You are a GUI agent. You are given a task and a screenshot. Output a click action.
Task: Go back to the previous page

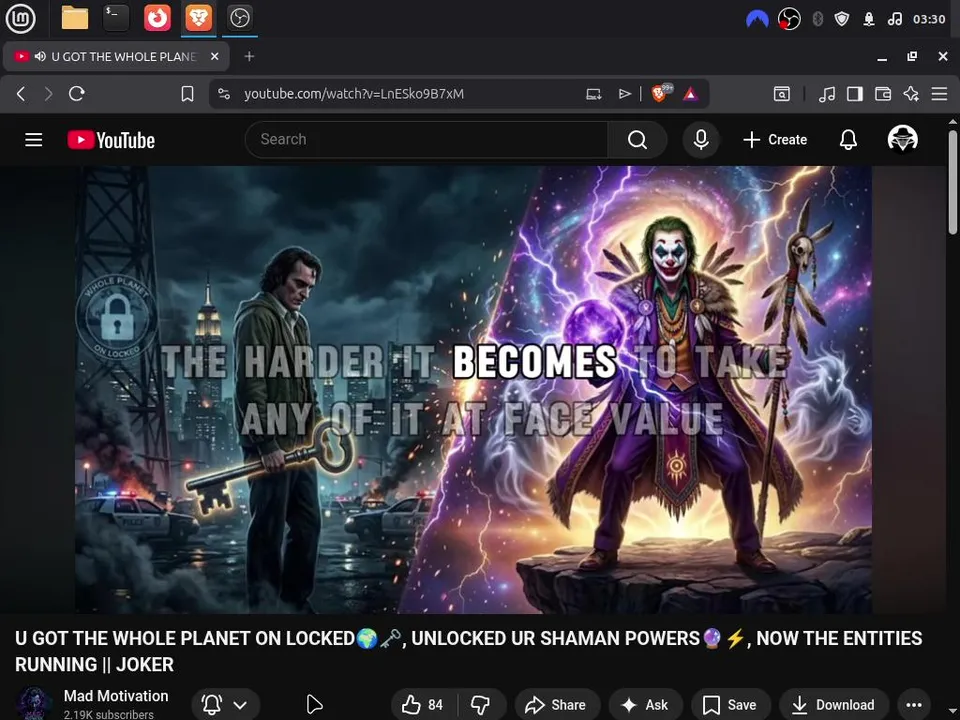pos(21,94)
